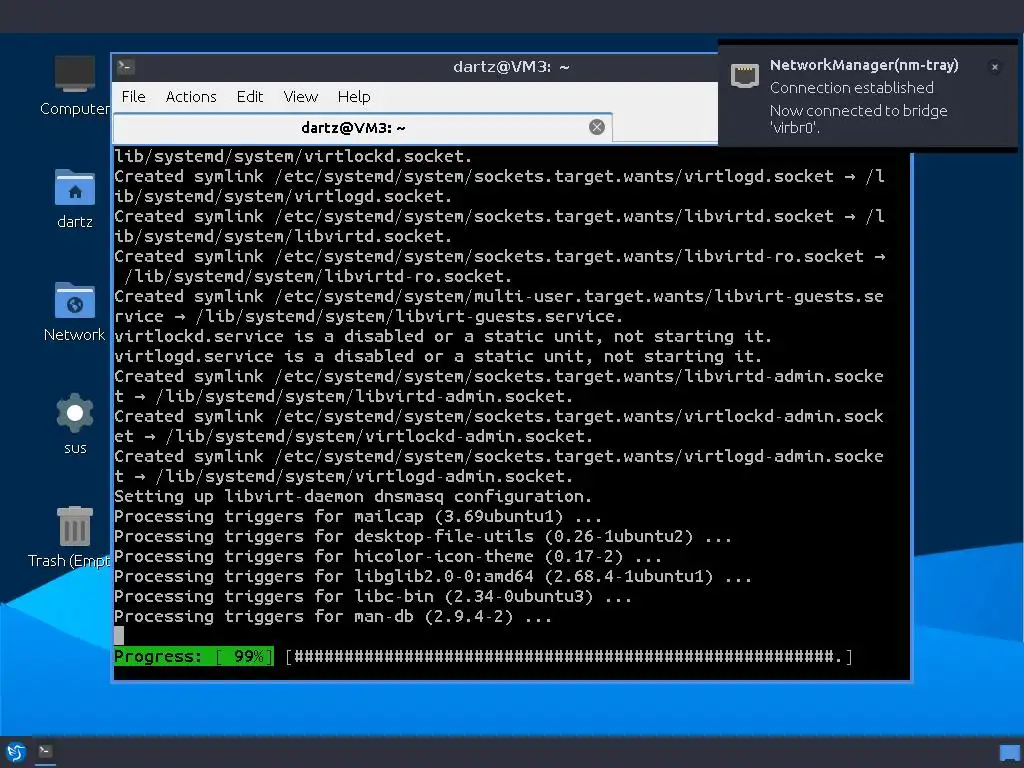Viewport: 1024px width, 768px height.
Task: Click the 'virtlogd.service is a disabled' line
Action: coord(438,357)
